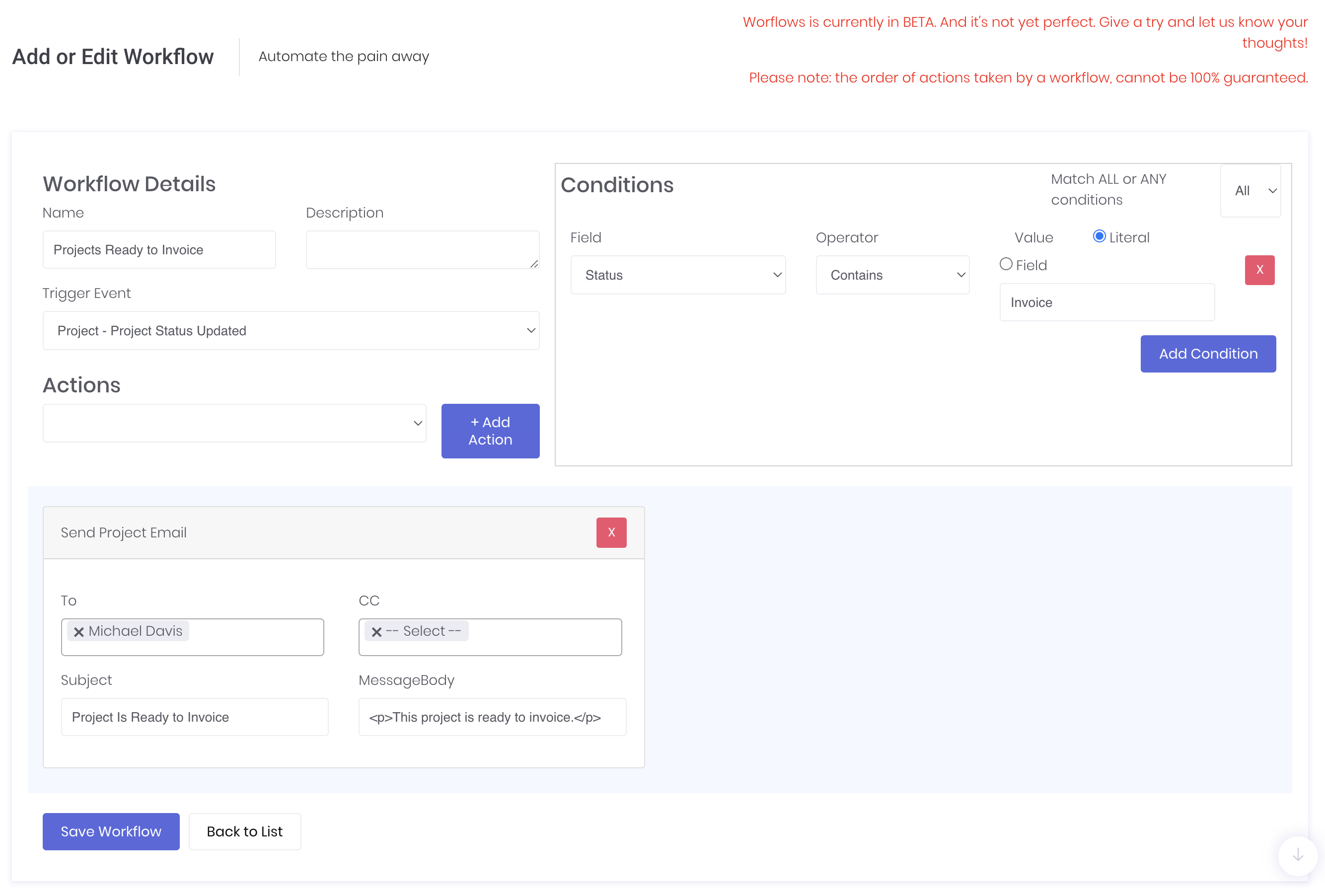Click the workflow Name input field
The image size is (1325, 896).
point(159,250)
